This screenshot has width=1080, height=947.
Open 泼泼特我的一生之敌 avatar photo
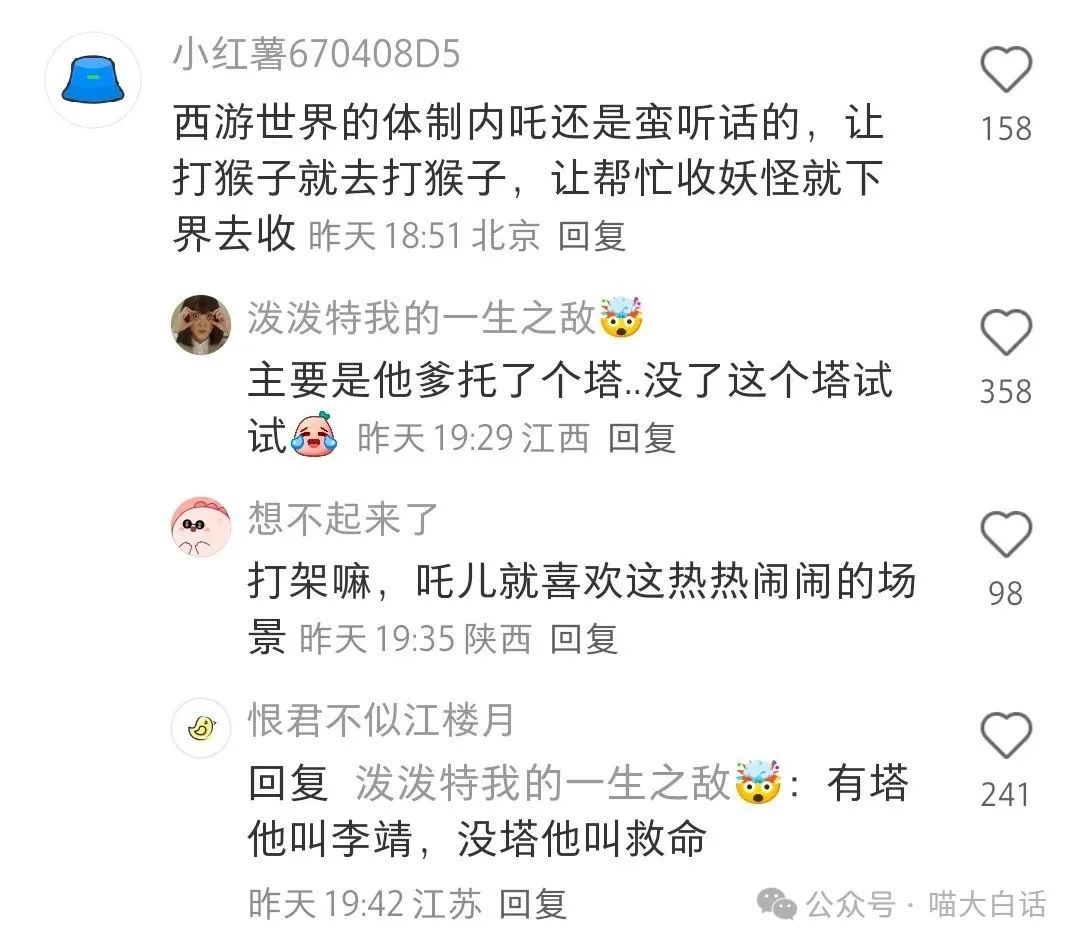(x=200, y=324)
